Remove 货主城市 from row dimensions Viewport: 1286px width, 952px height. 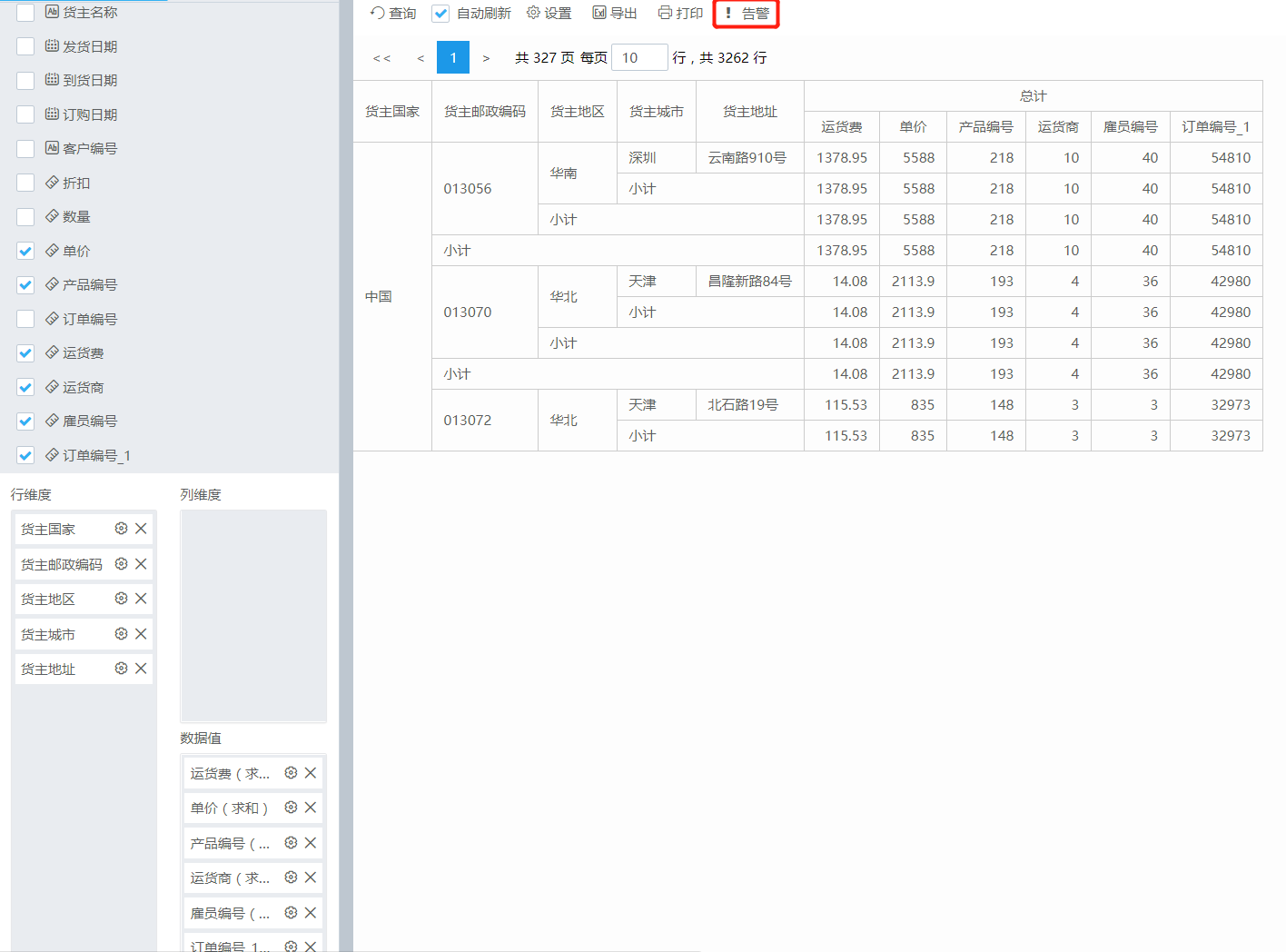pyautogui.click(x=141, y=634)
